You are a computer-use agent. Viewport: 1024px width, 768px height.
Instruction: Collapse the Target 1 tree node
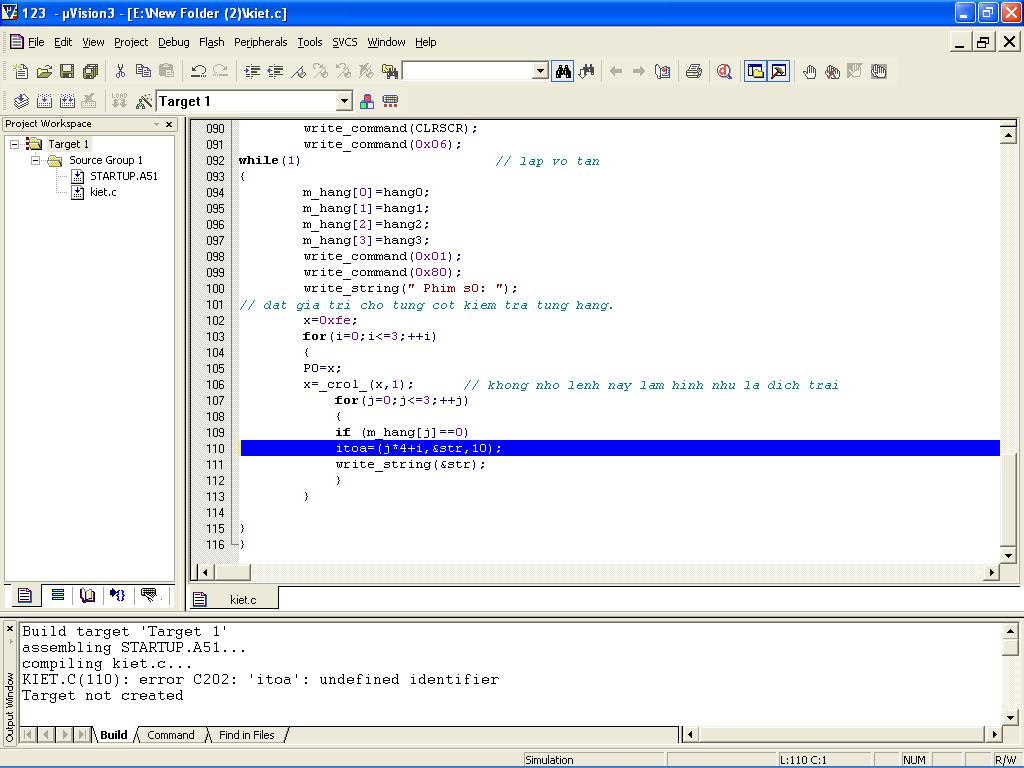(15, 144)
